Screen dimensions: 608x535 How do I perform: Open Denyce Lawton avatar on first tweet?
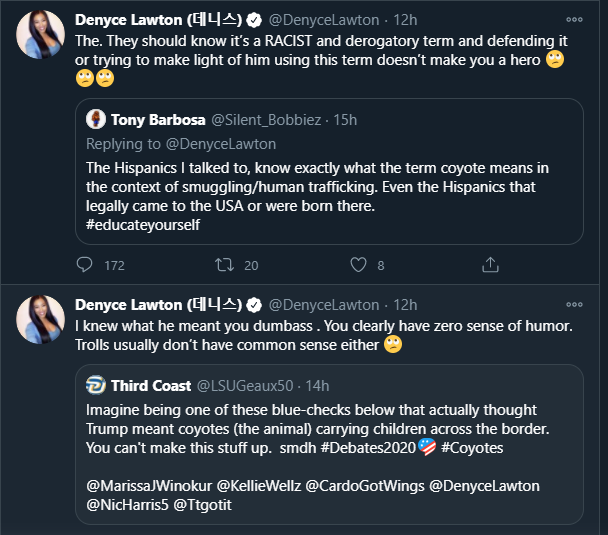click(40, 35)
